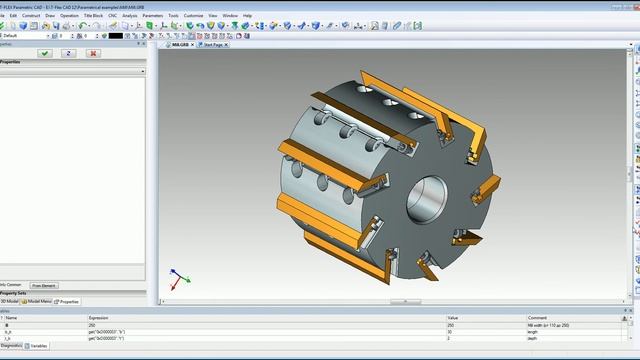The height and width of the screenshot is (360, 640).
Task: Open the Construct menu
Action: tap(31, 16)
